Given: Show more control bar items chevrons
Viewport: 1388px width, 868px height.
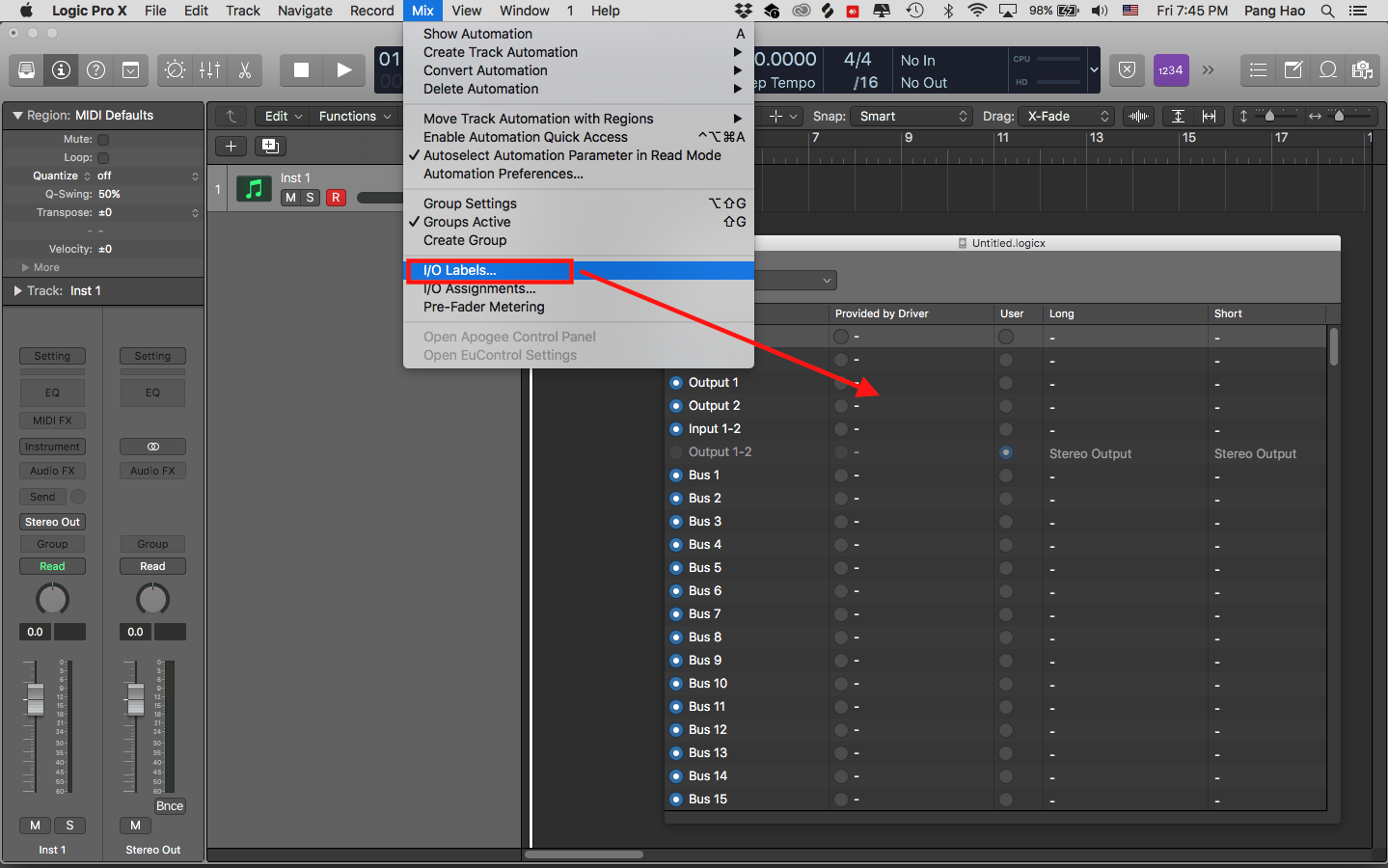Looking at the screenshot, I should click(x=1208, y=70).
